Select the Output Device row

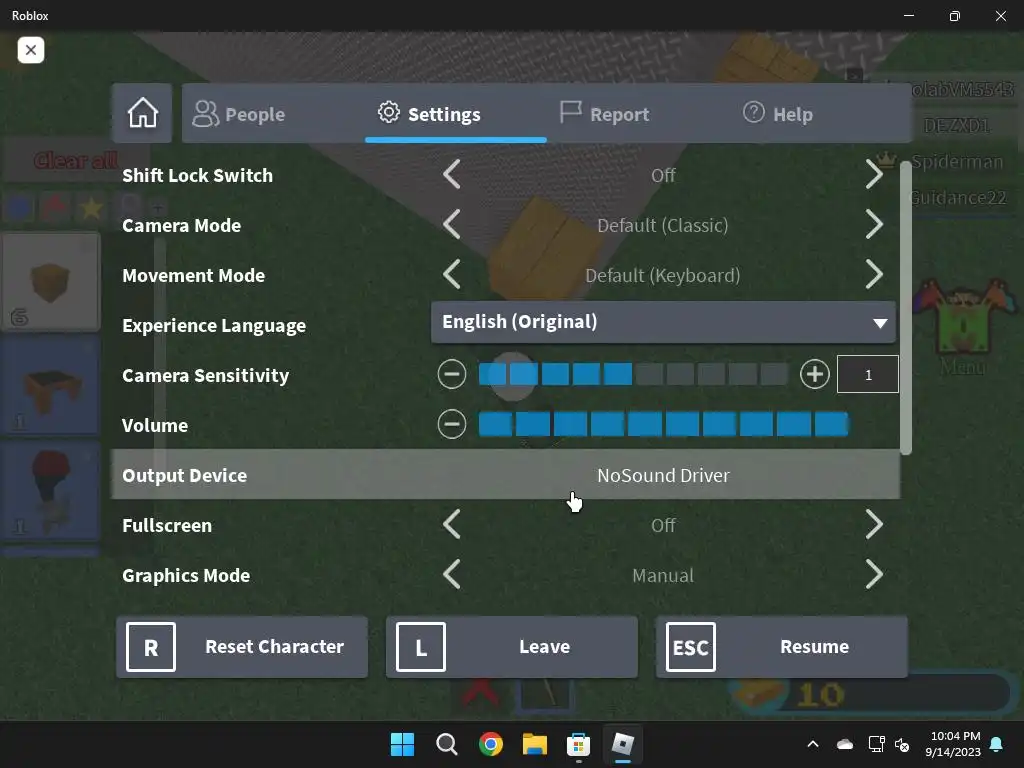tap(505, 475)
